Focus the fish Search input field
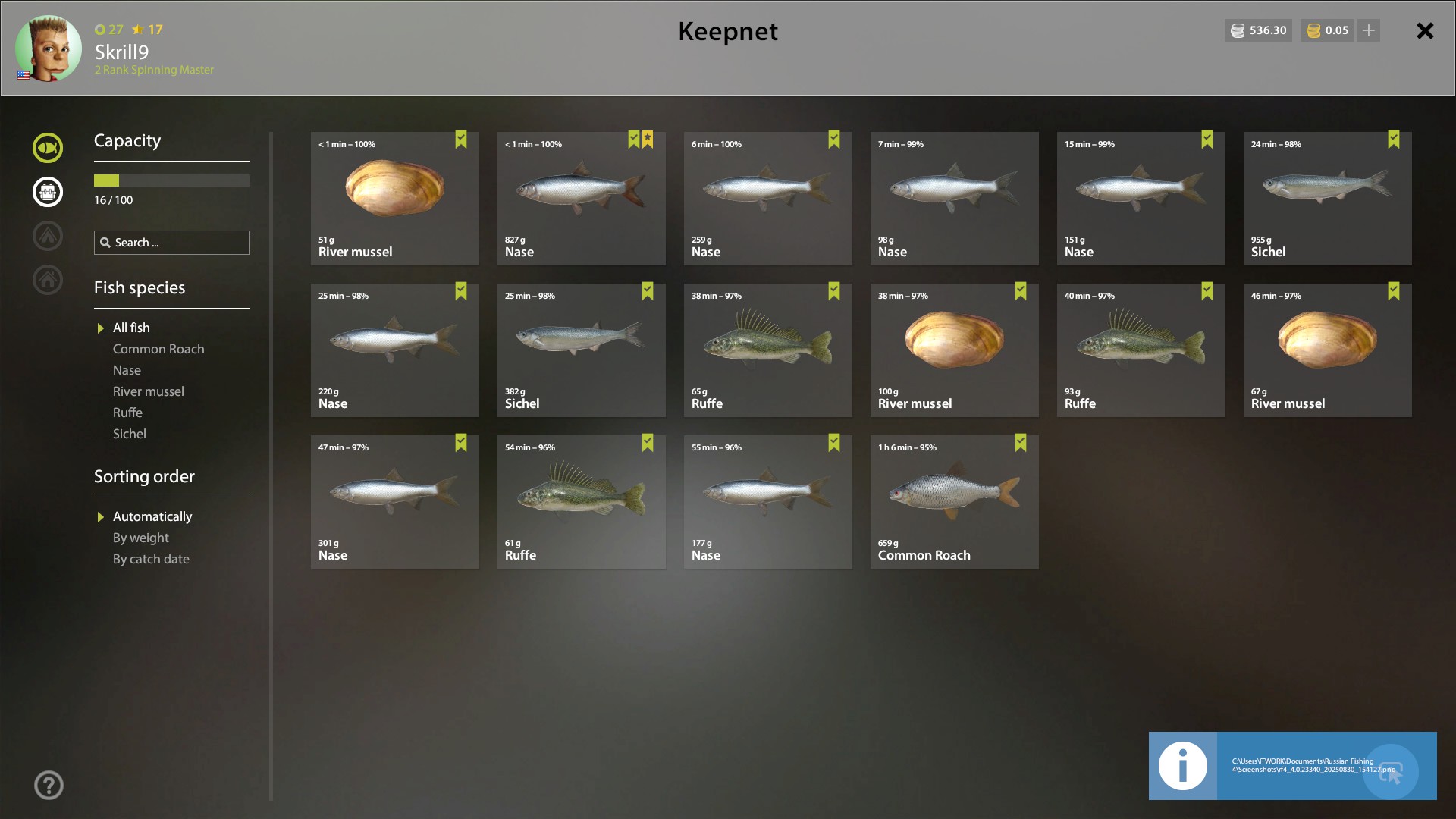 (172, 243)
